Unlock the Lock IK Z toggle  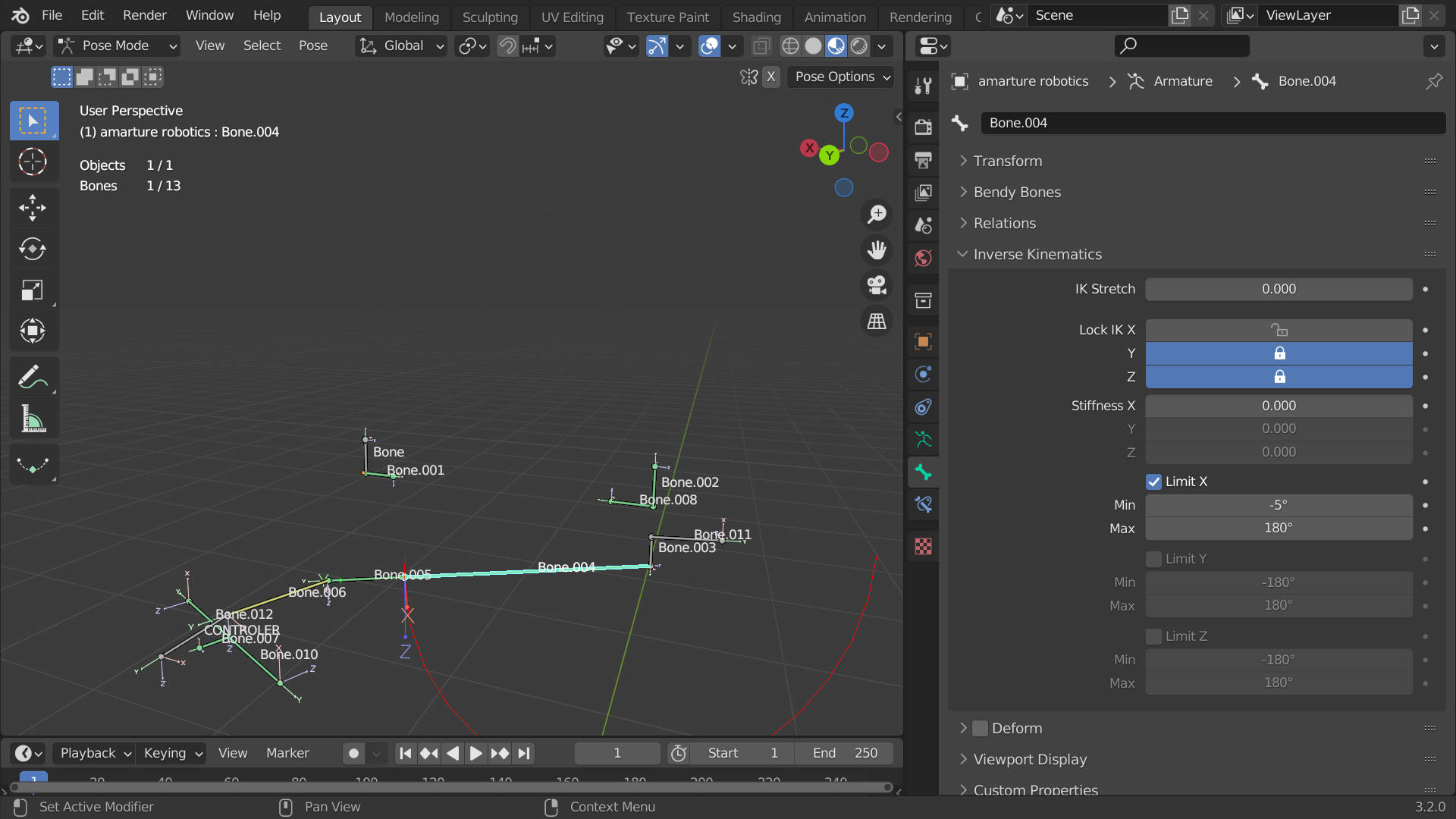coord(1279,377)
